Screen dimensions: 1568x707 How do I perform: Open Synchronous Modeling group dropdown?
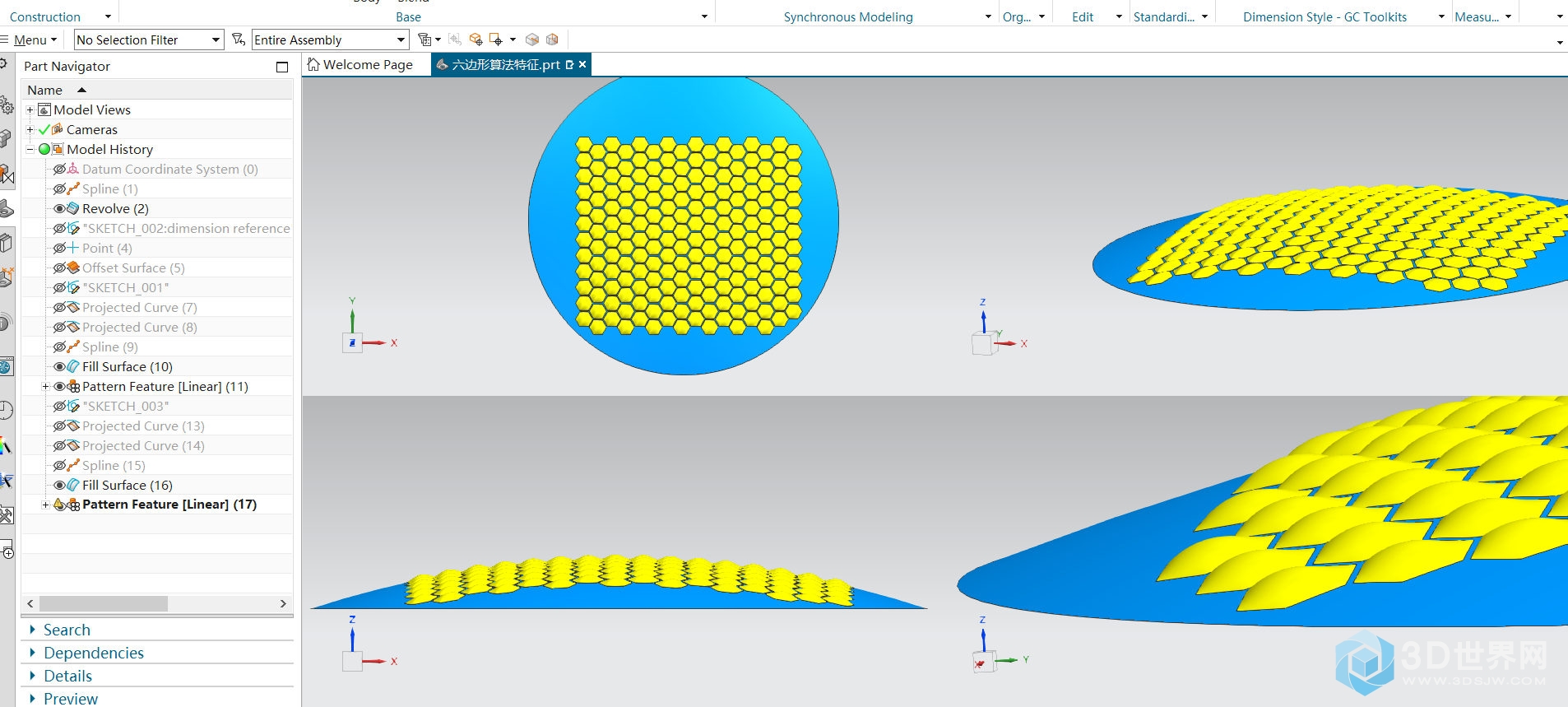click(x=988, y=16)
